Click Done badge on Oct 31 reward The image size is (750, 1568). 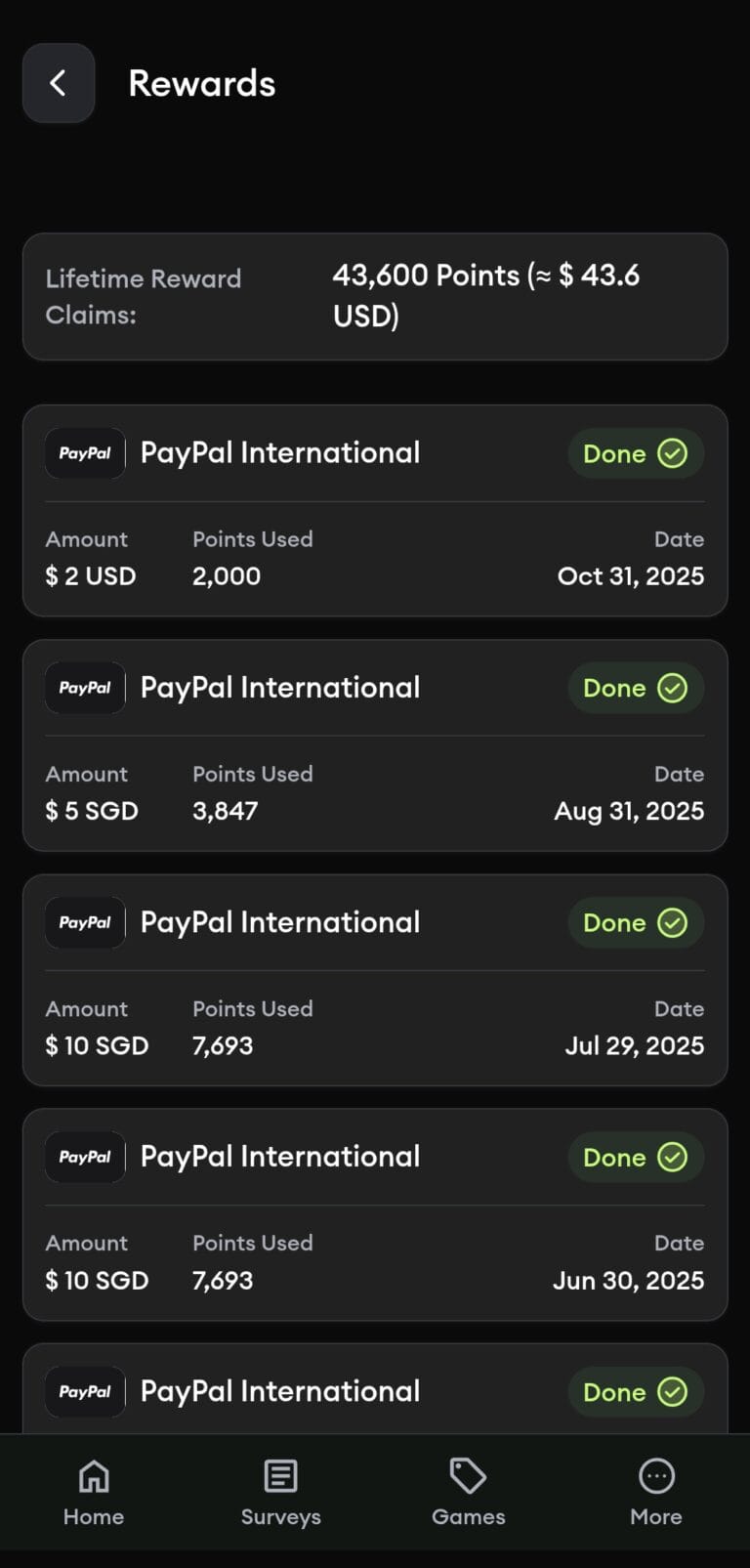636,453
